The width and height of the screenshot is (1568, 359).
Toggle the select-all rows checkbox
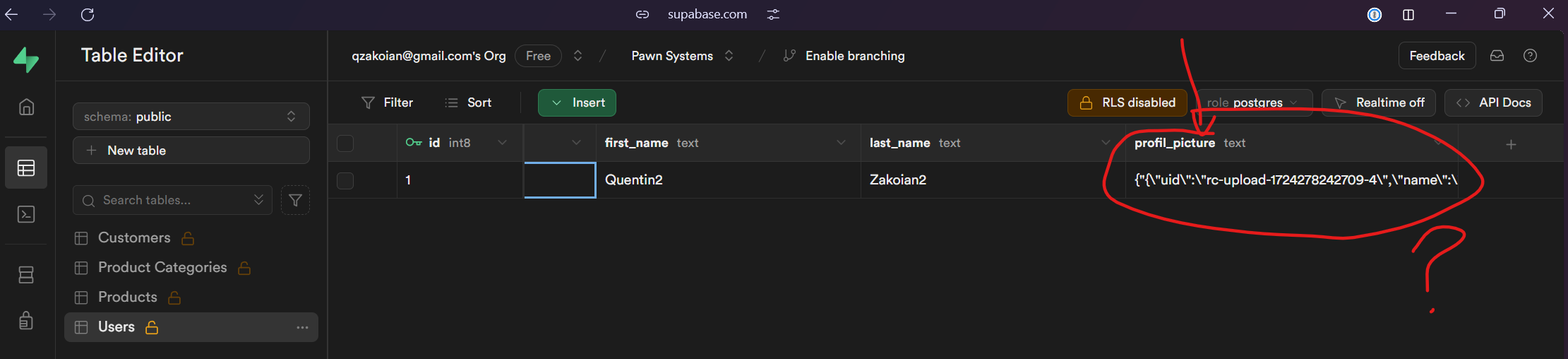click(345, 143)
